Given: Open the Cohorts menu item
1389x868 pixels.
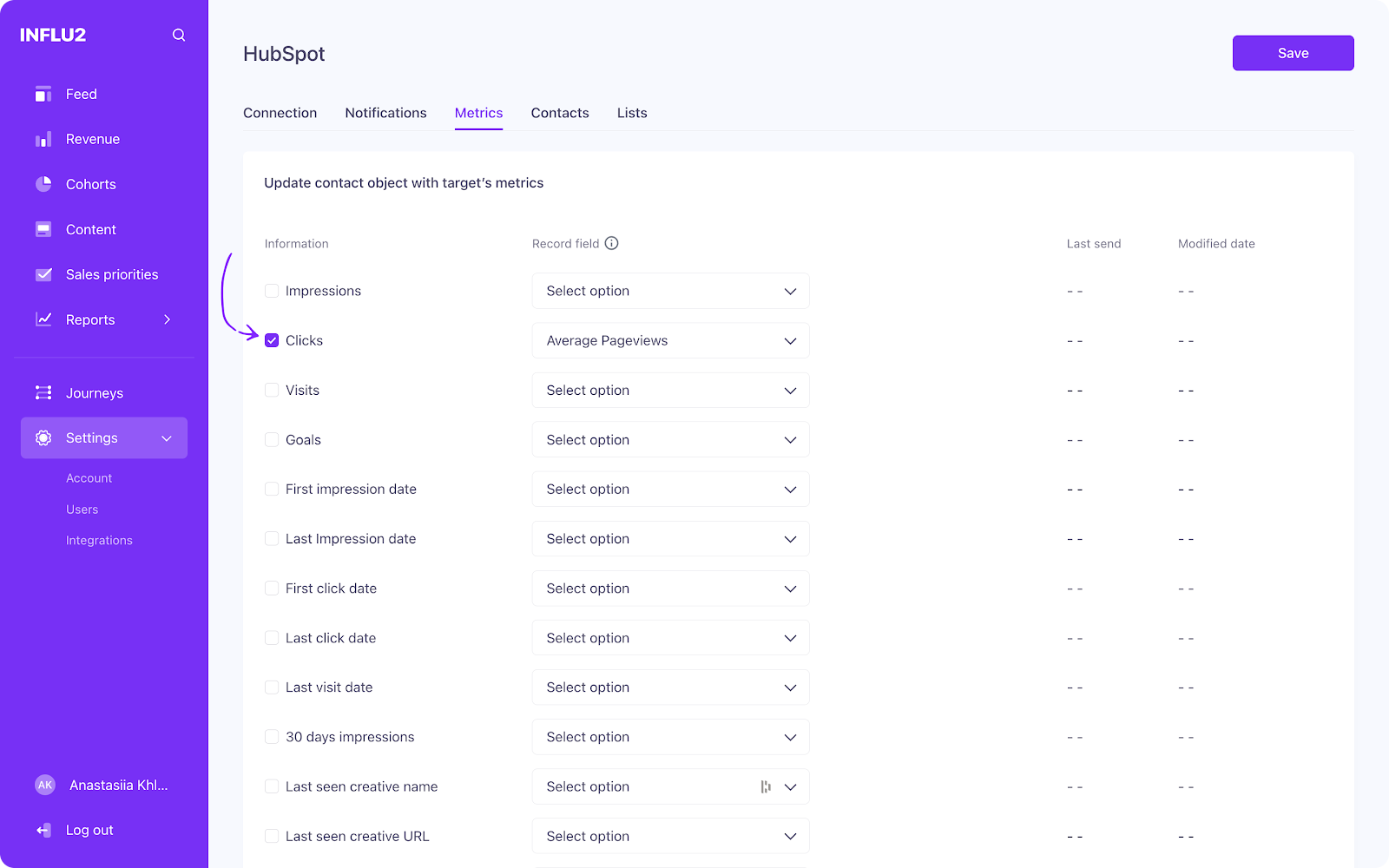Looking at the screenshot, I should 91,184.
